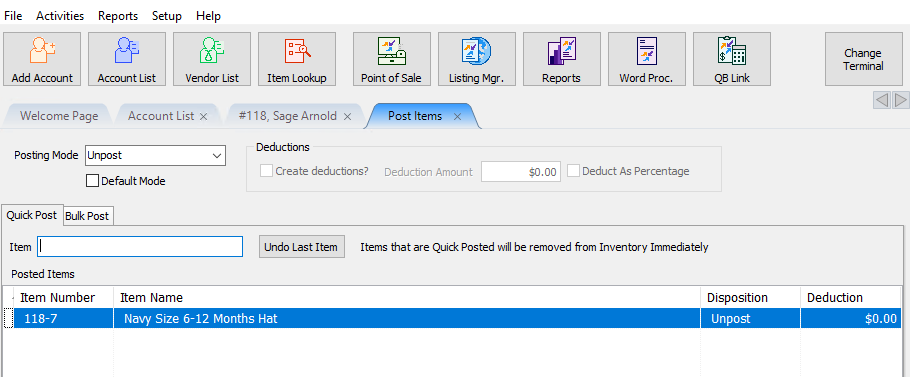This screenshot has width=910, height=377.
Task: Open the Setup menu
Action: [167, 16]
